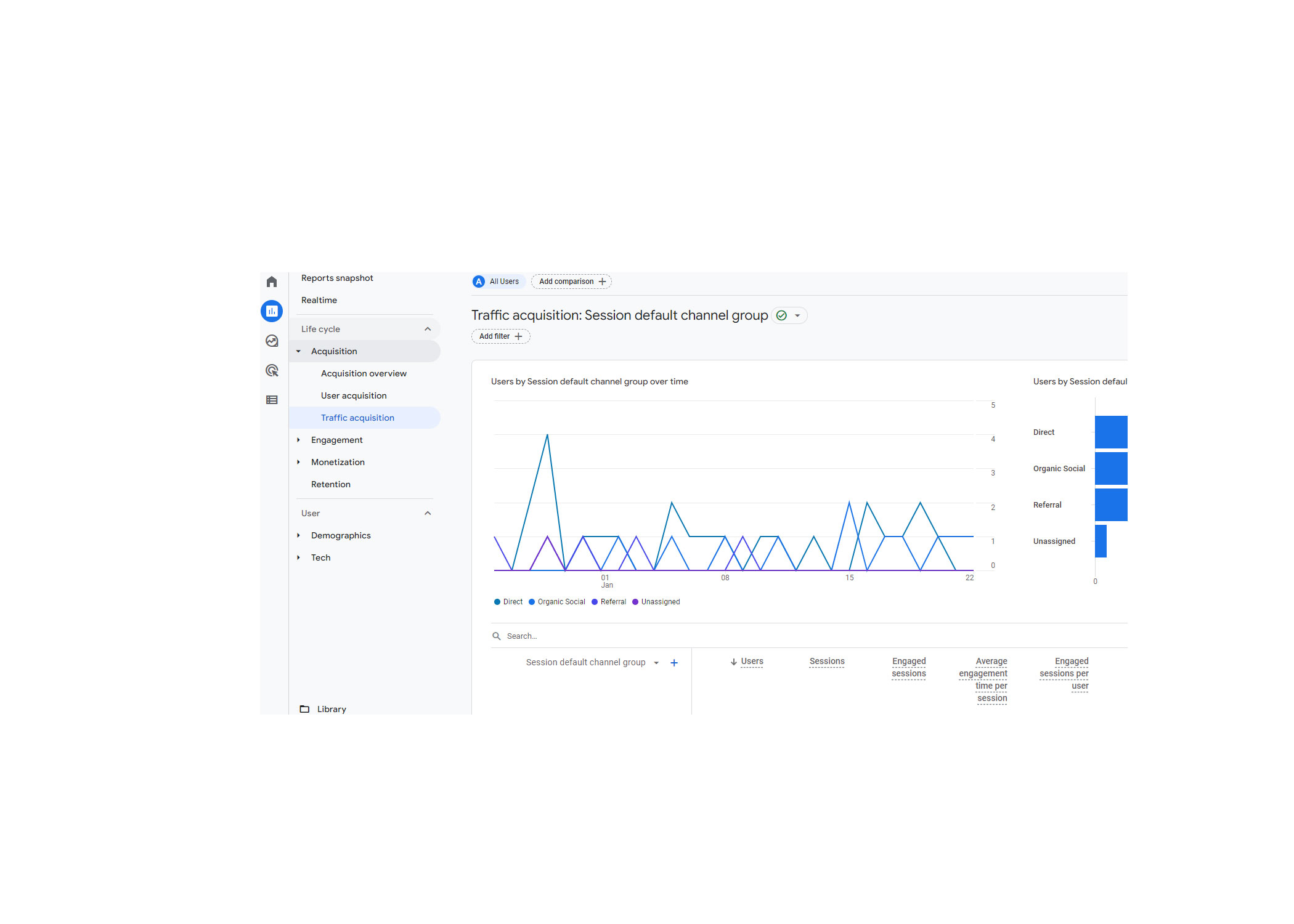Image resolution: width=1294 pixels, height=924 pixels.
Task: Collapse the User section chevron
Action: [x=428, y=513]
